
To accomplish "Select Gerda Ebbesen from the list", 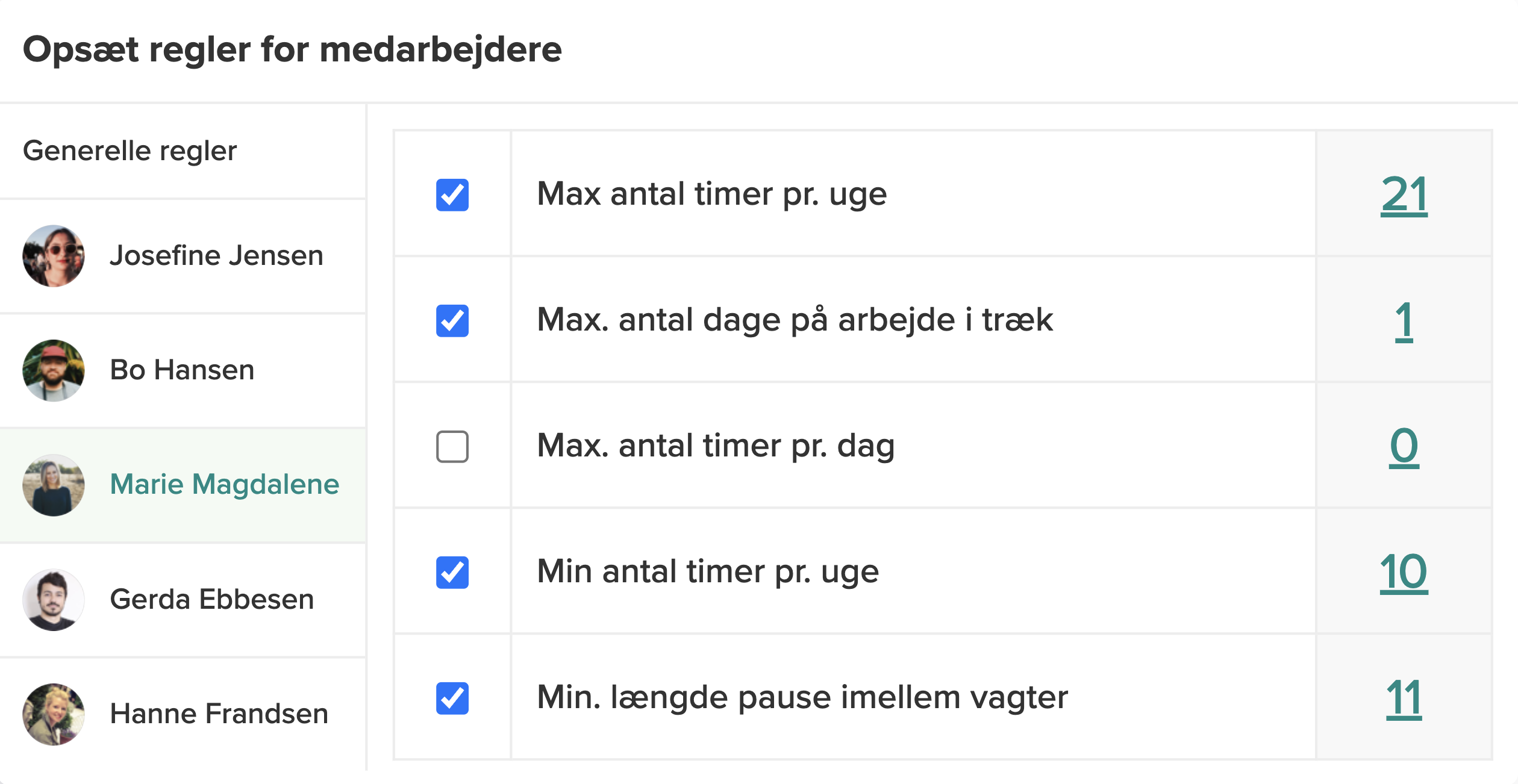I will 212,599.
